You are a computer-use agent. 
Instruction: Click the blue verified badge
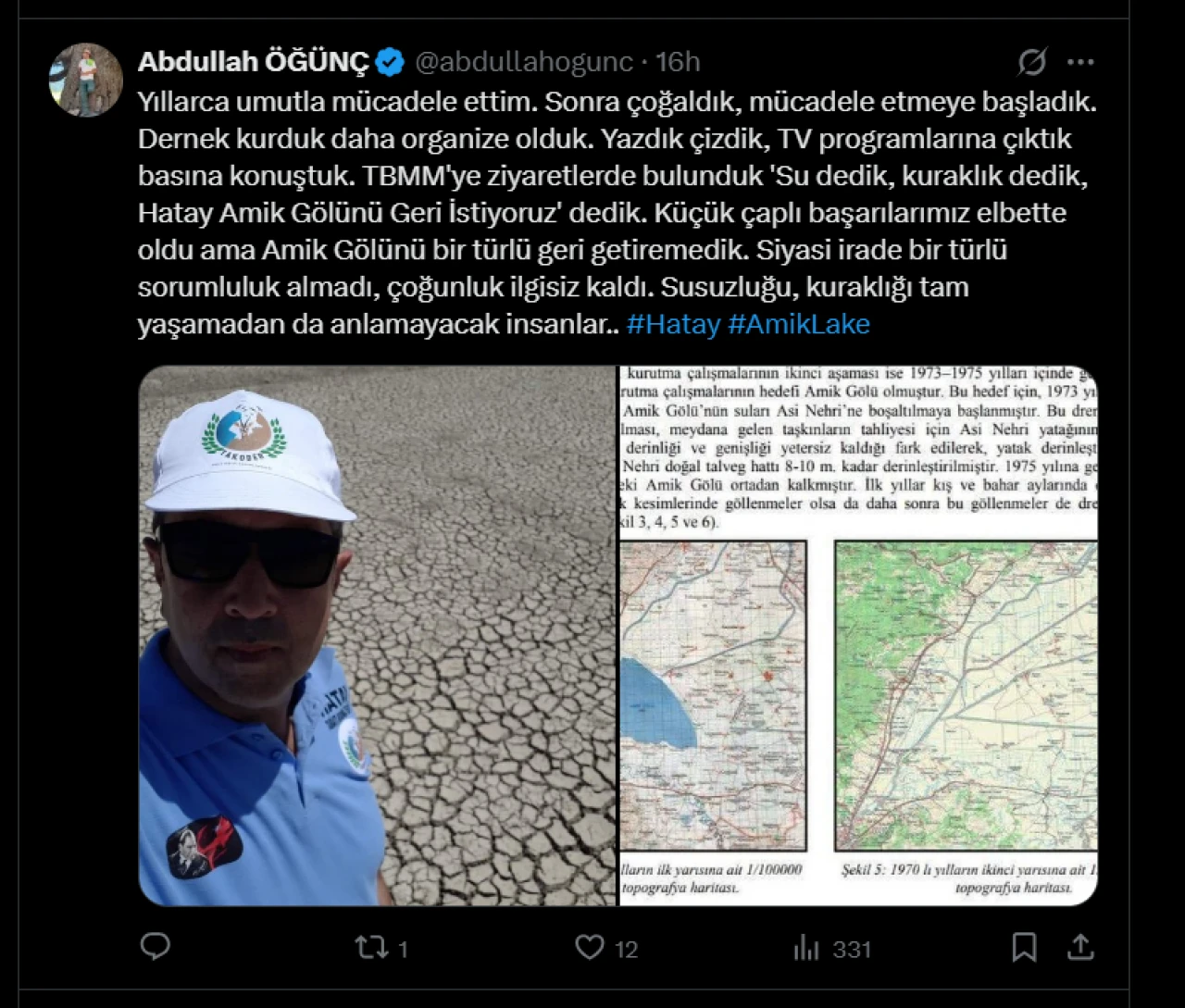click(391, 62)
